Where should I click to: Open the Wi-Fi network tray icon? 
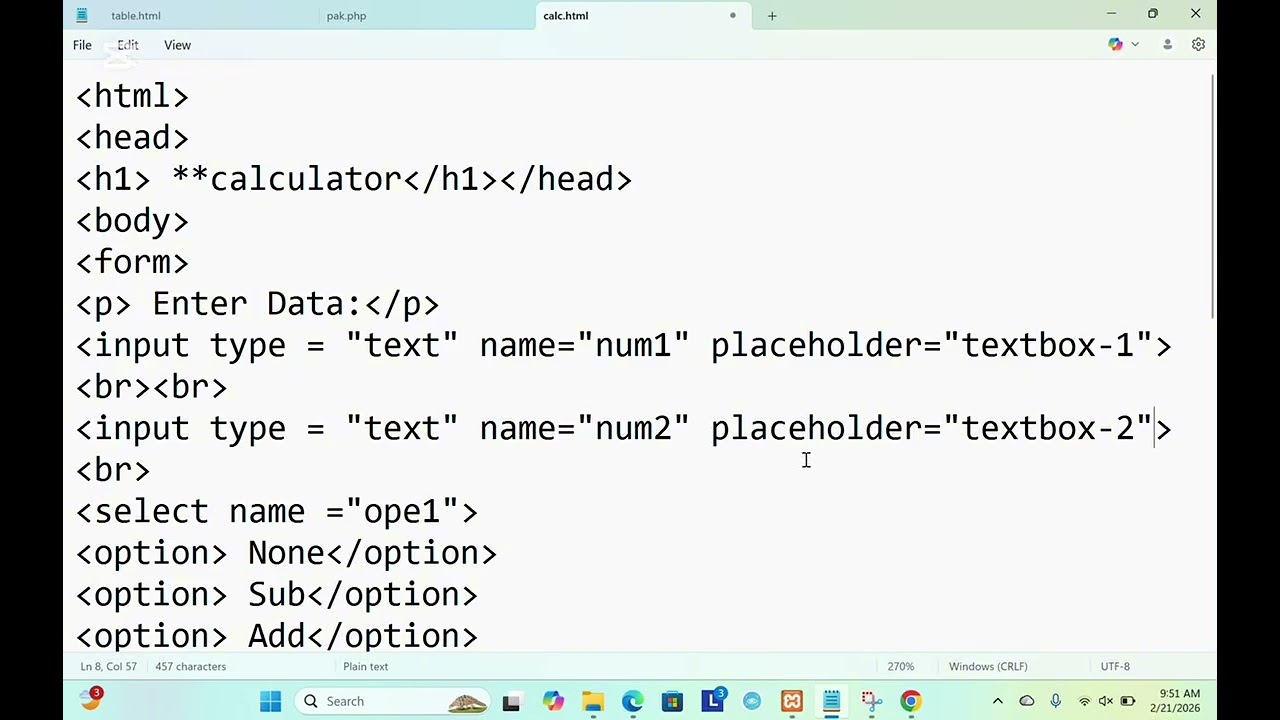tap(1084, 702)
